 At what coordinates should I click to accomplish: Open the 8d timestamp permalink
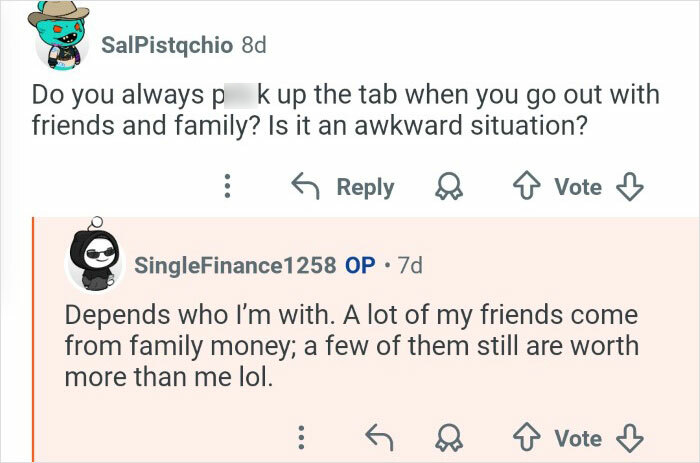pos(254,45)
